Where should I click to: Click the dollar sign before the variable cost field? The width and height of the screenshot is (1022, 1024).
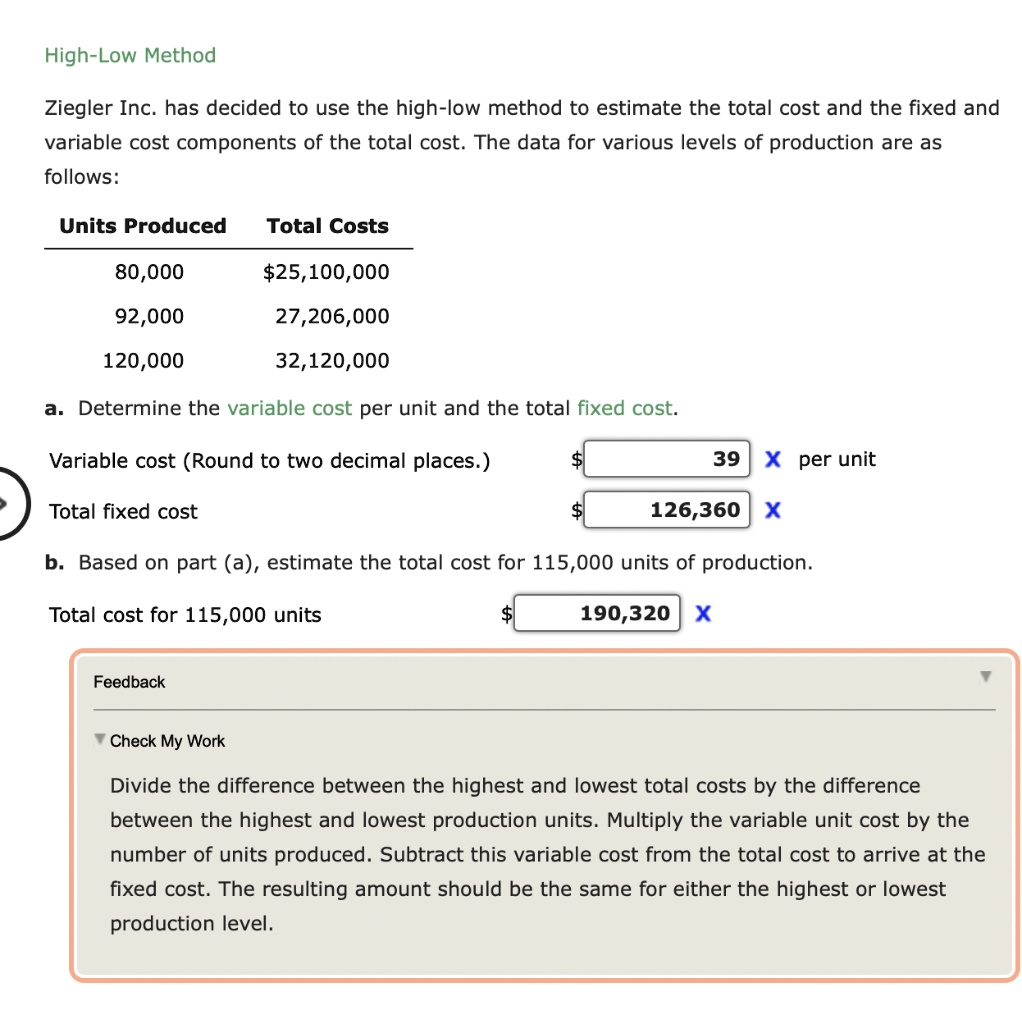[x=575, y=460]
